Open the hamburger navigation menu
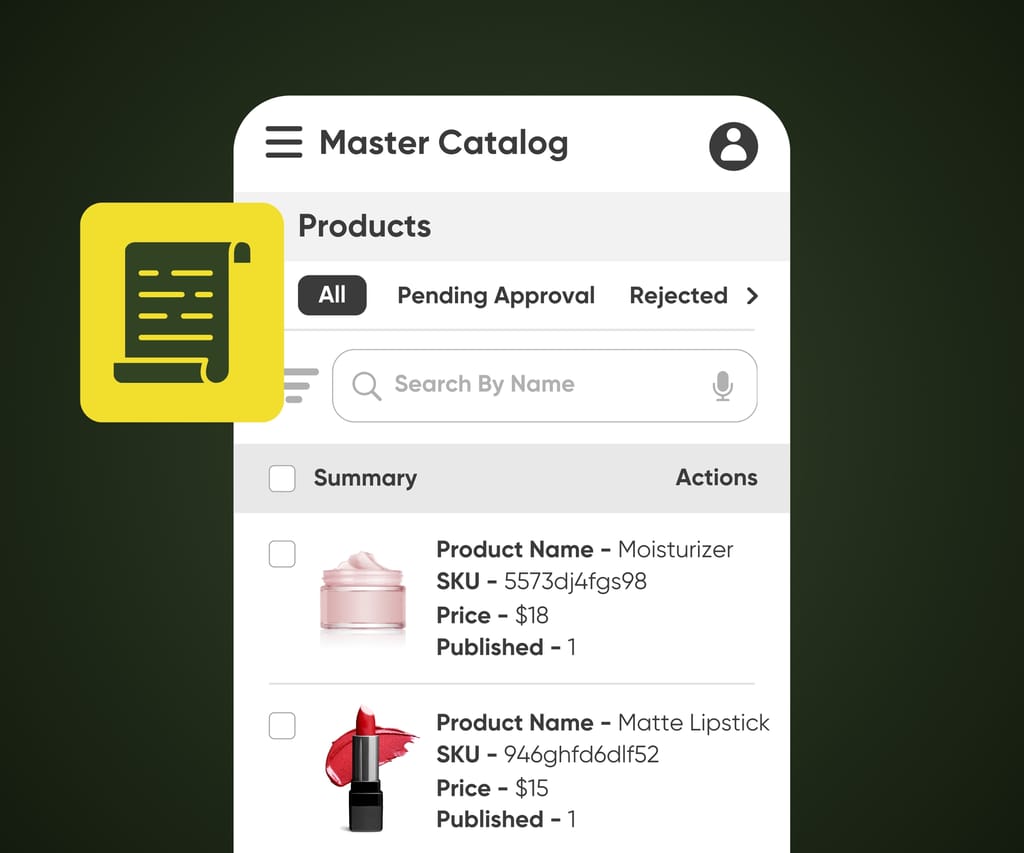1024x853 pixels. pos(284,142)
